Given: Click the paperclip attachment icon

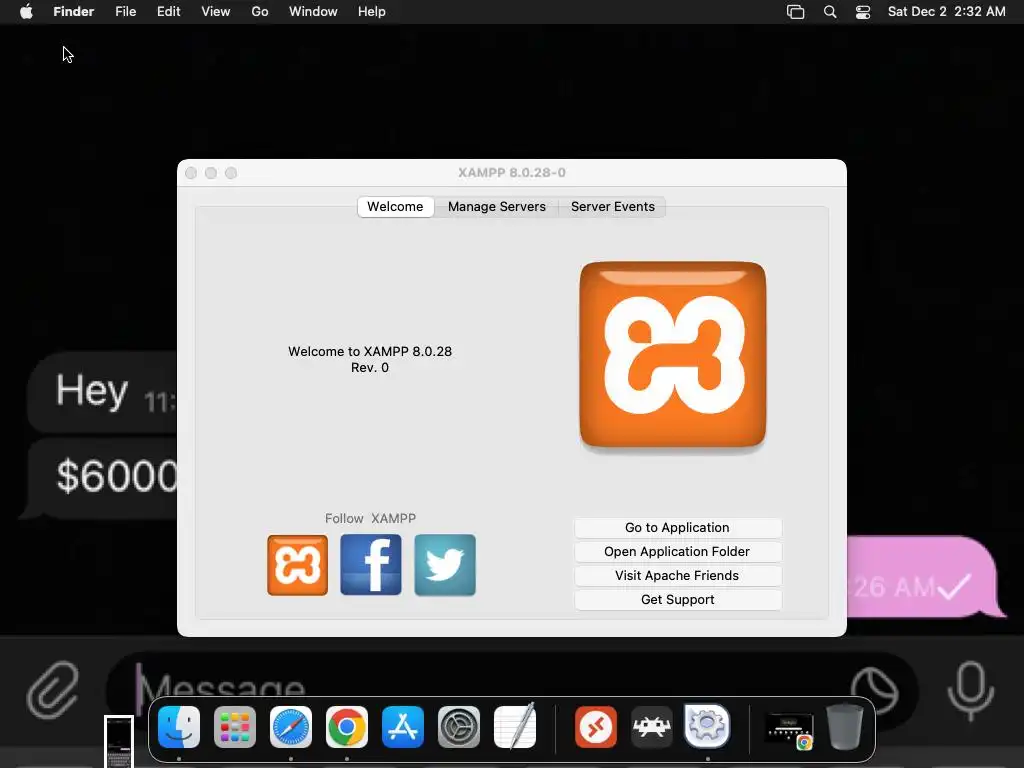Looking at the screenshot, I should coord(53,689).
